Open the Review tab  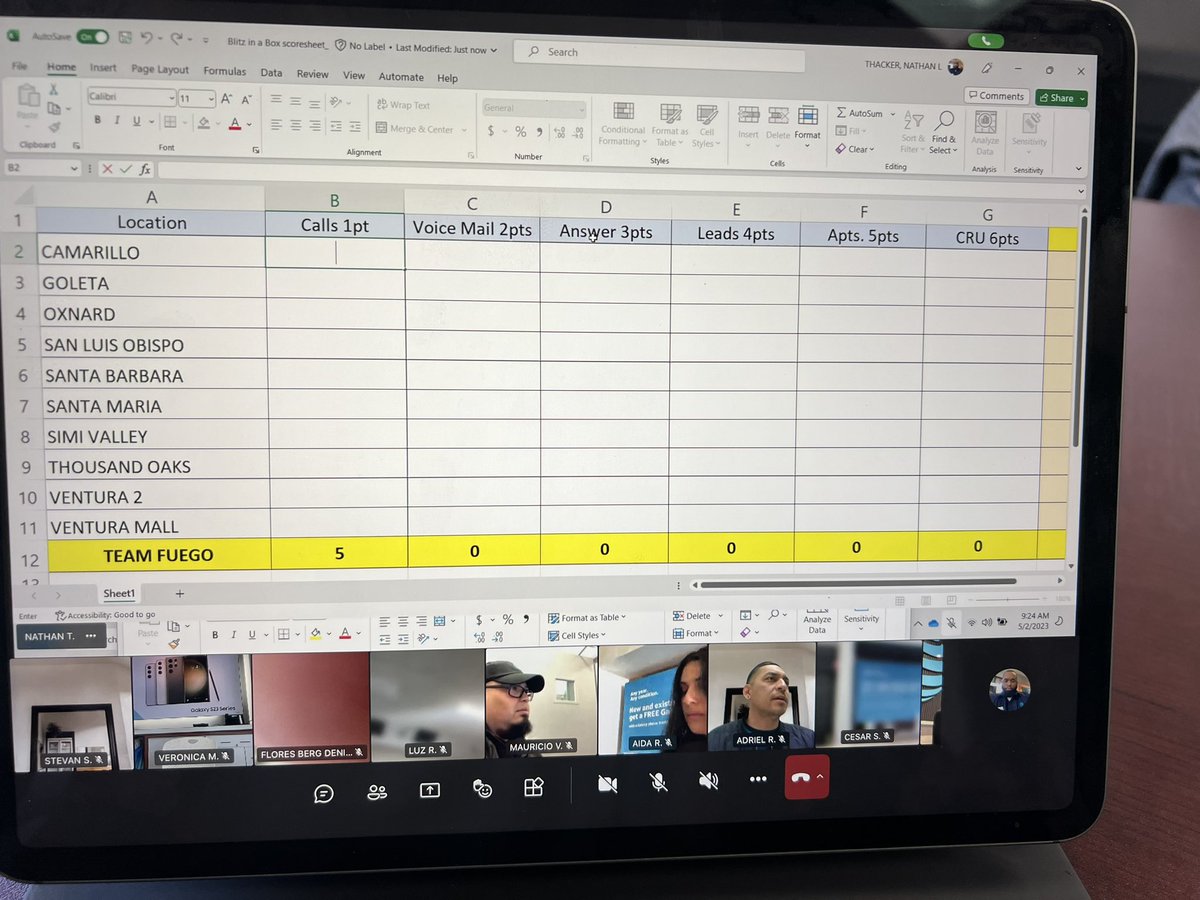tap(312, 74)
